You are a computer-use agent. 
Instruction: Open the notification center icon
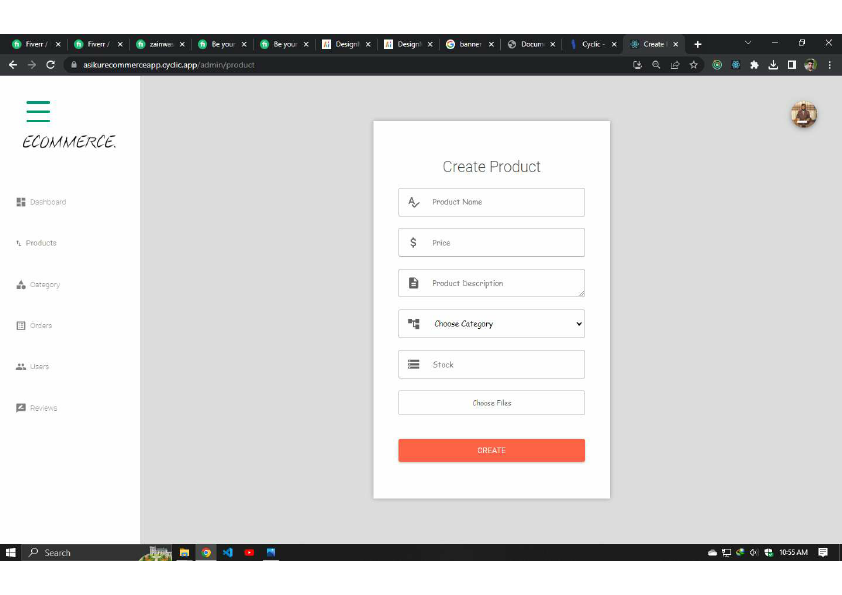(823, 553)
